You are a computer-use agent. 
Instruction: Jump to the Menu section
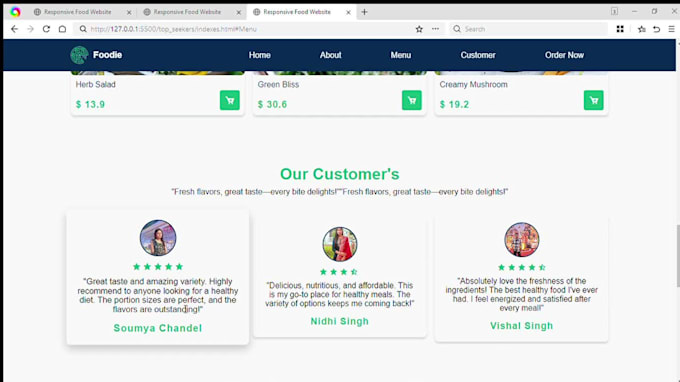401,55
